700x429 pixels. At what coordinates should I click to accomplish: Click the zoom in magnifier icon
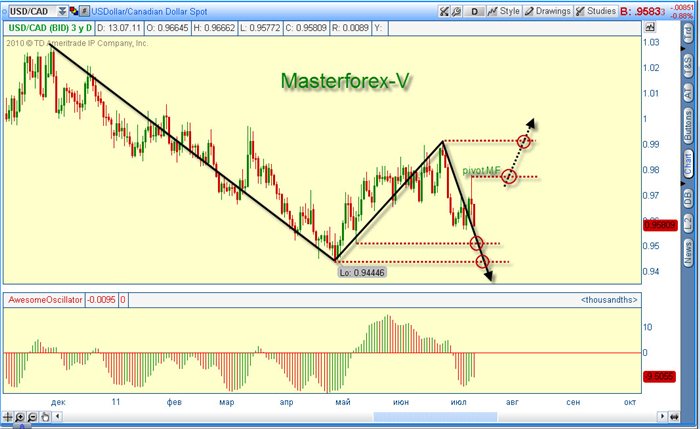coord(20,417)
